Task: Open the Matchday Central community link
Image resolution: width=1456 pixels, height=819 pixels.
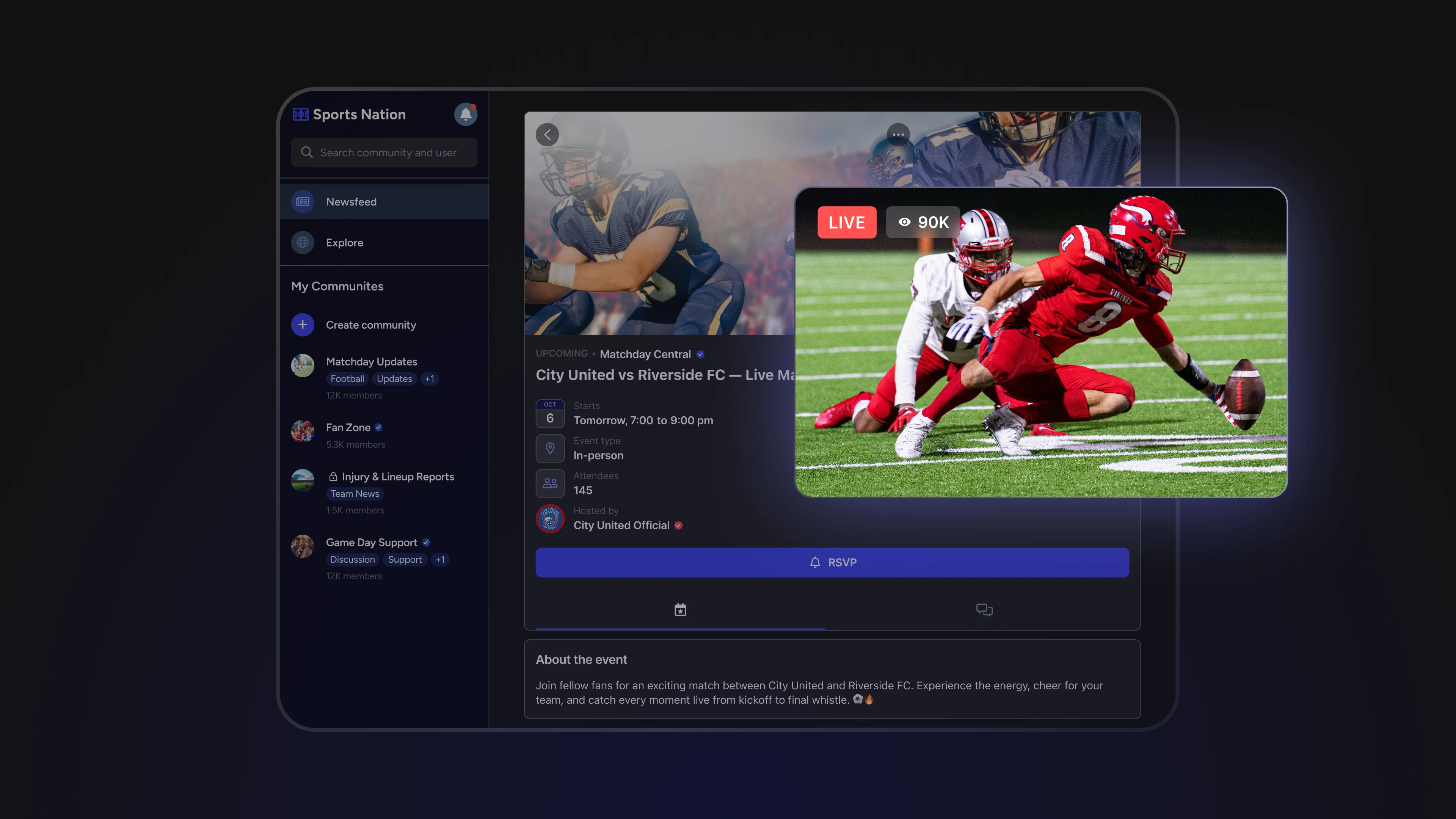Action: click(645, 355)
